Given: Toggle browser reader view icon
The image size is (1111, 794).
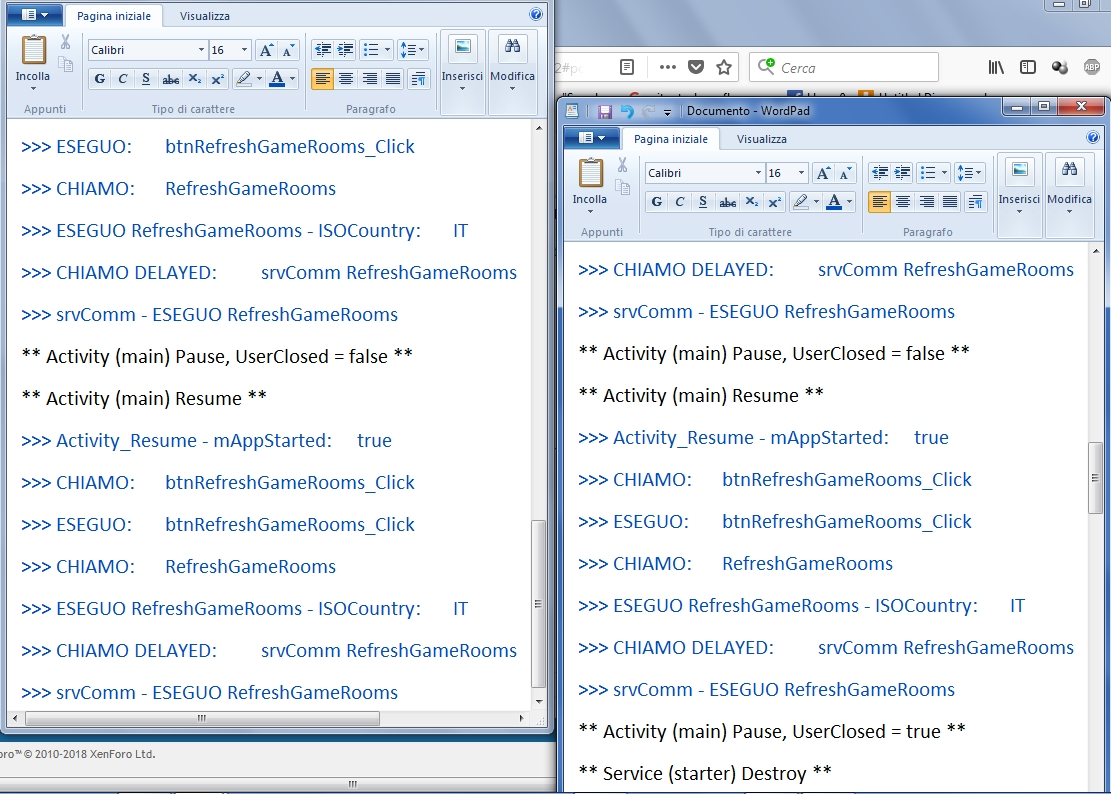Looking at the screenshot, I should [626, 67].
